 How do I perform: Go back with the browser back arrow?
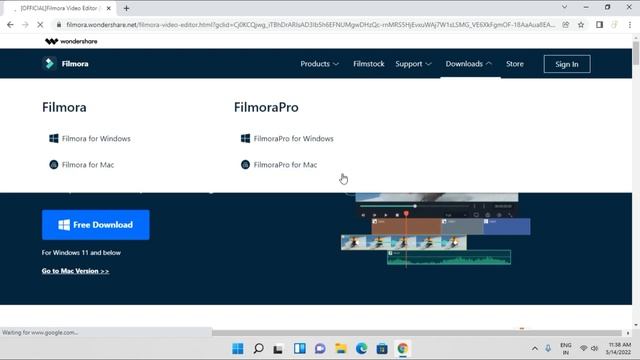[10, 24]
